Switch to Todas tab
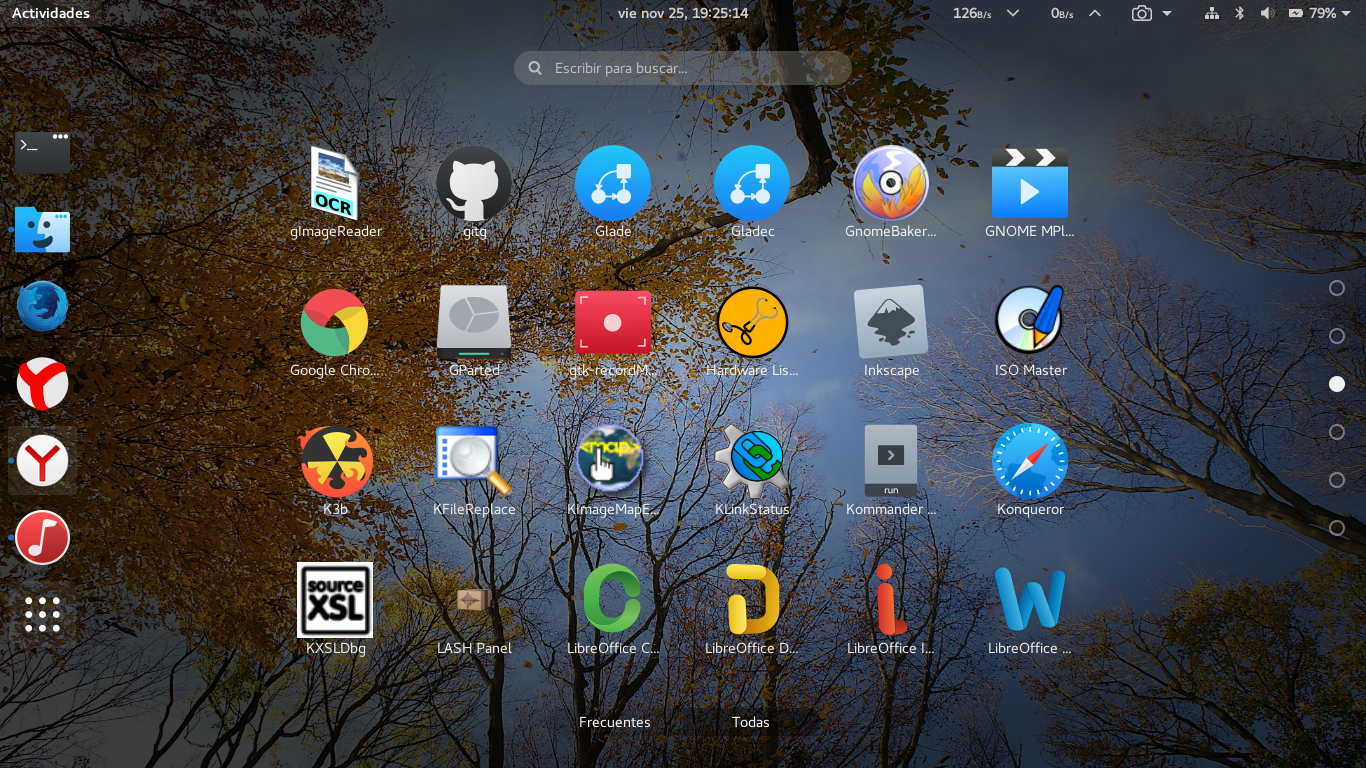The height and width of the screenshot is (768, 1366). [751, 722]
